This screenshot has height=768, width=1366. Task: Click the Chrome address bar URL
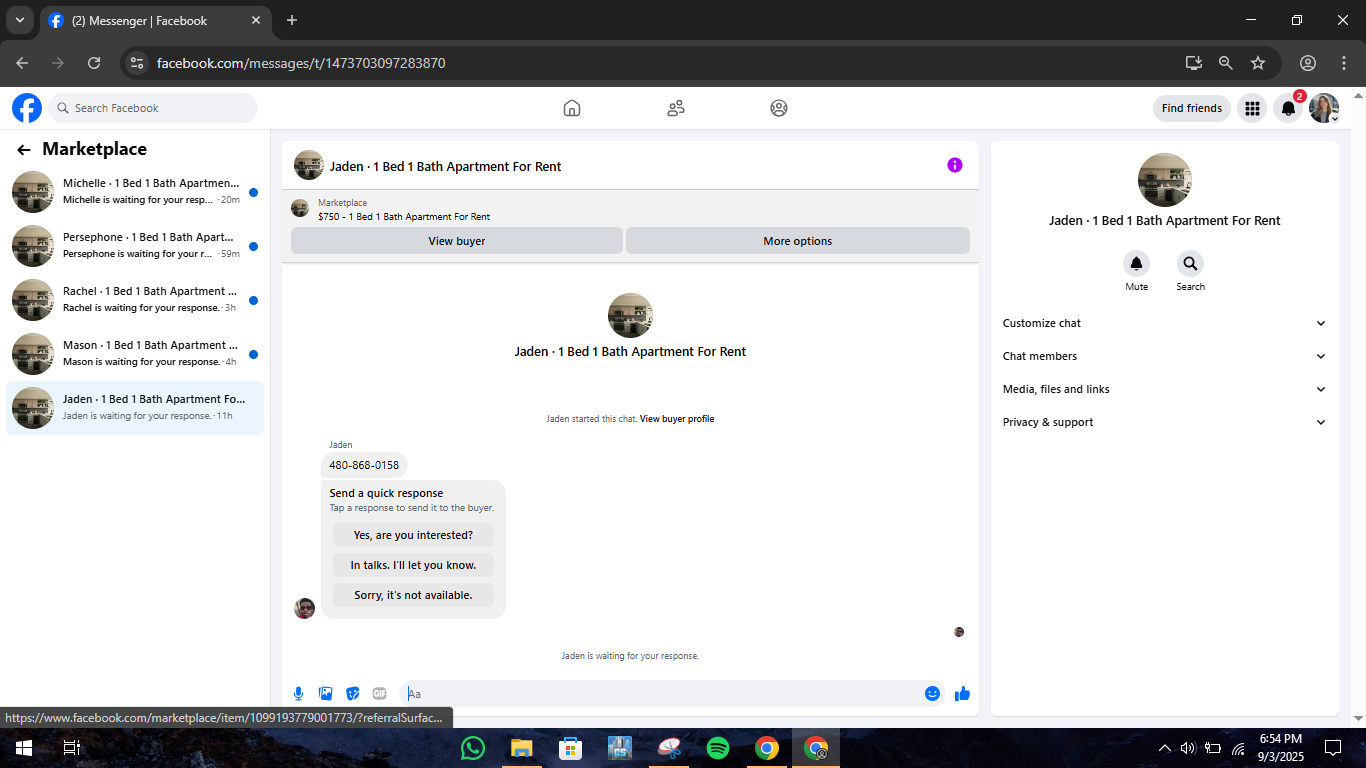[301, 63]
